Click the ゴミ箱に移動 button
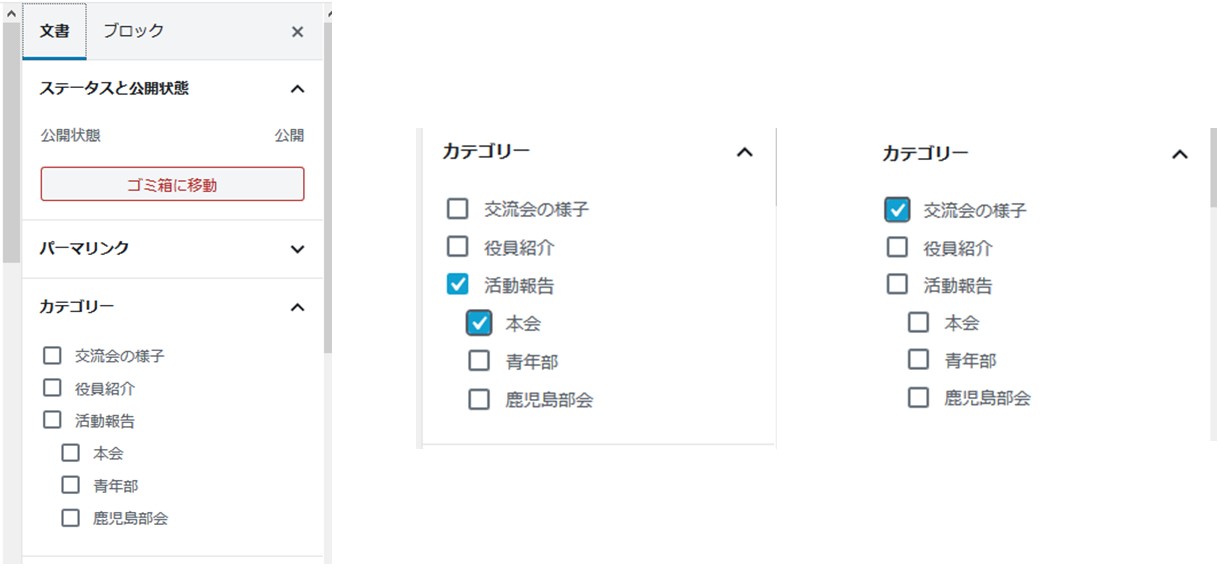This screenshot has height=570, width=1219. [172, 184]
